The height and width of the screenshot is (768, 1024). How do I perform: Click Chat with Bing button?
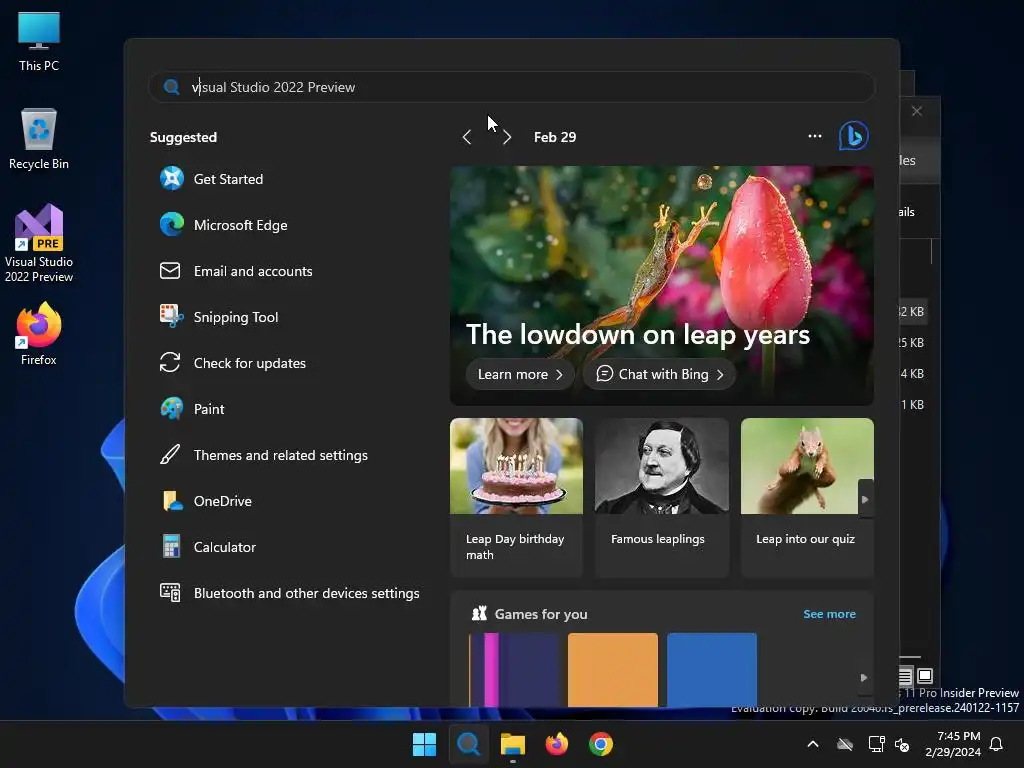(660, 374)
